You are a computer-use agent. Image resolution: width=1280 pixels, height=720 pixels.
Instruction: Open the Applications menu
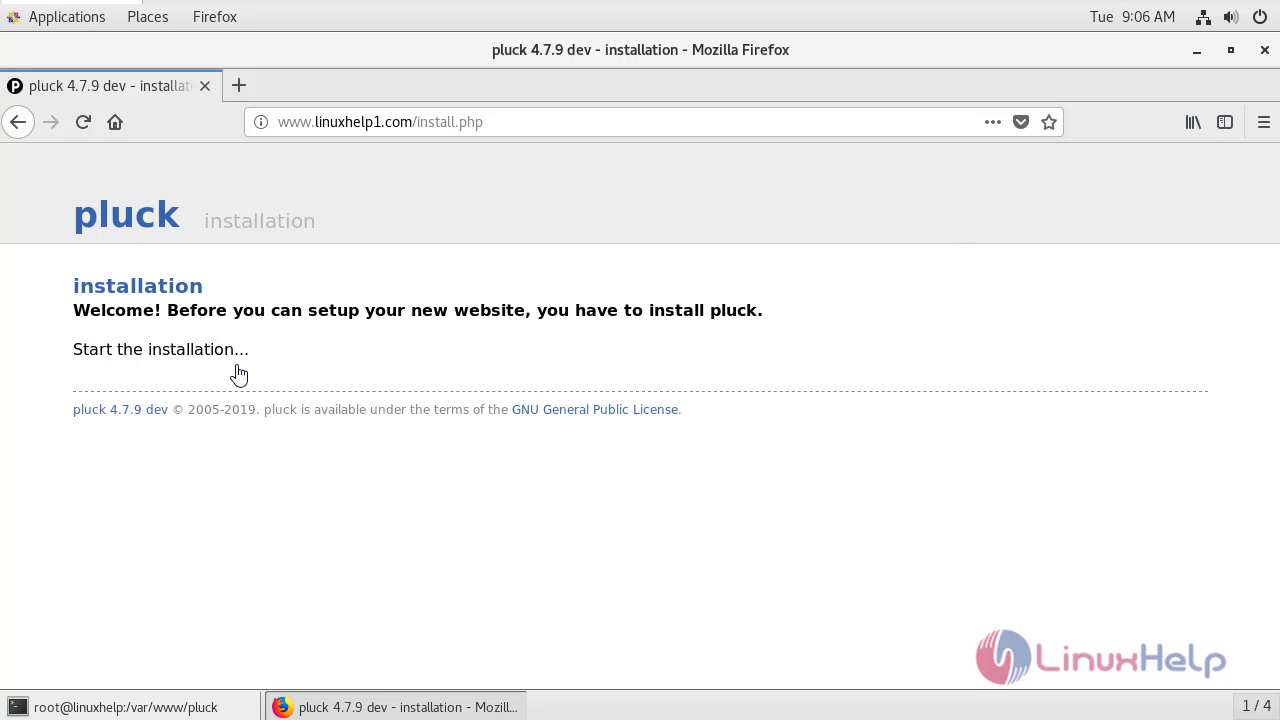tap(56, 16)
